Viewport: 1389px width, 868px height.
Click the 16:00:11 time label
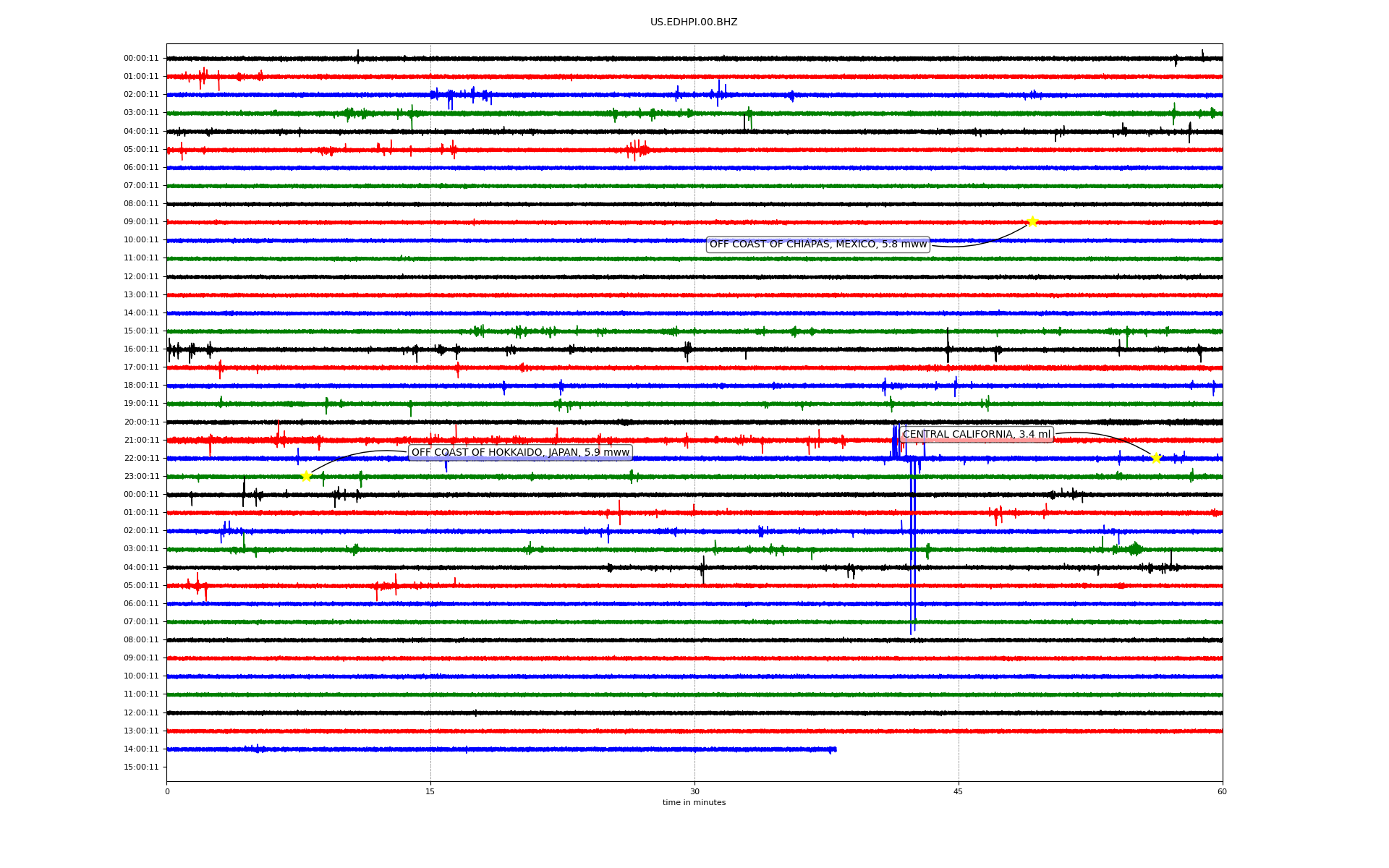point(141,349)
